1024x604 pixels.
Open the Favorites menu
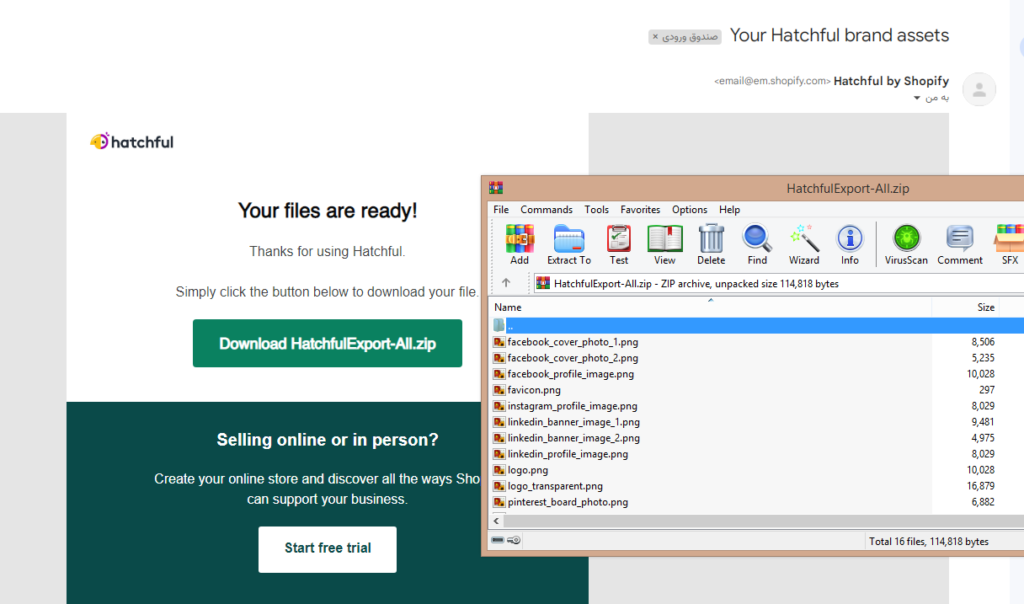click(x=640, y=210)
